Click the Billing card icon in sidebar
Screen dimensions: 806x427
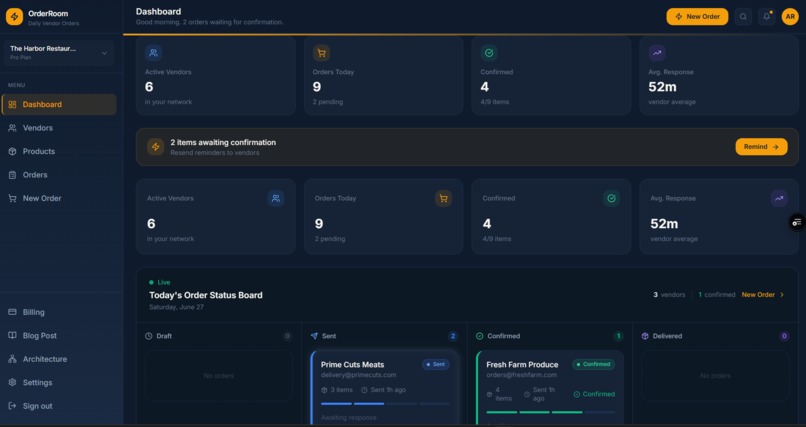point(12,312)
